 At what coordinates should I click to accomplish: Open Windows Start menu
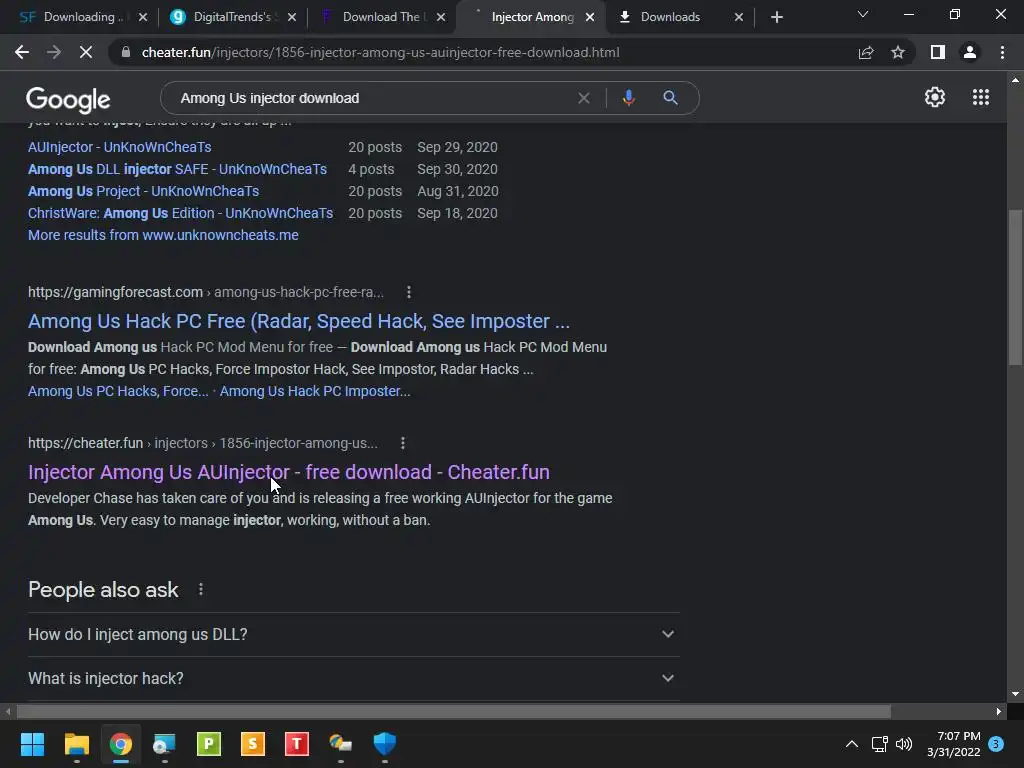click(x=32, y=743)
